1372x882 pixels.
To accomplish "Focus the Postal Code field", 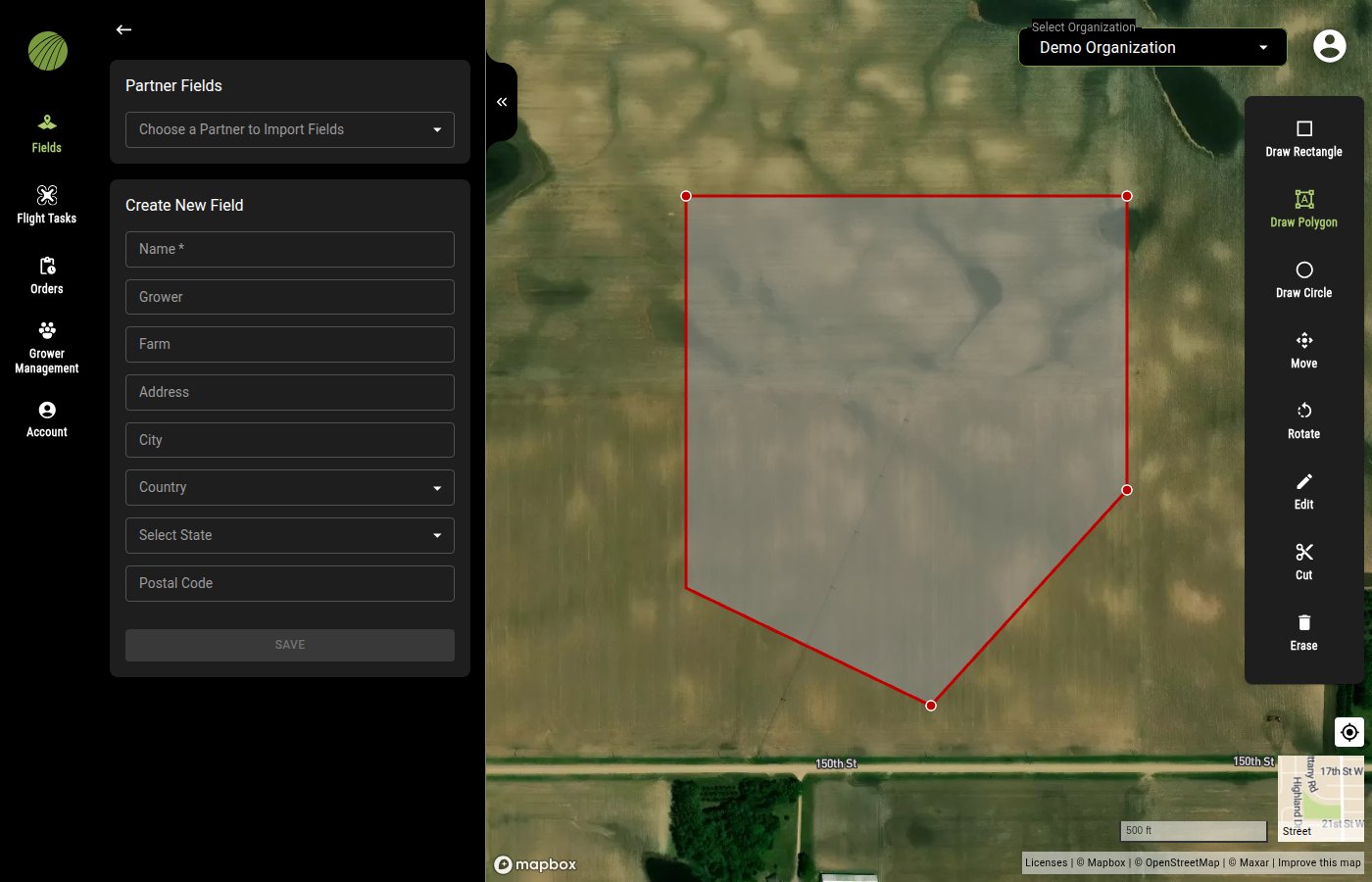I will [x=290, y=583].
